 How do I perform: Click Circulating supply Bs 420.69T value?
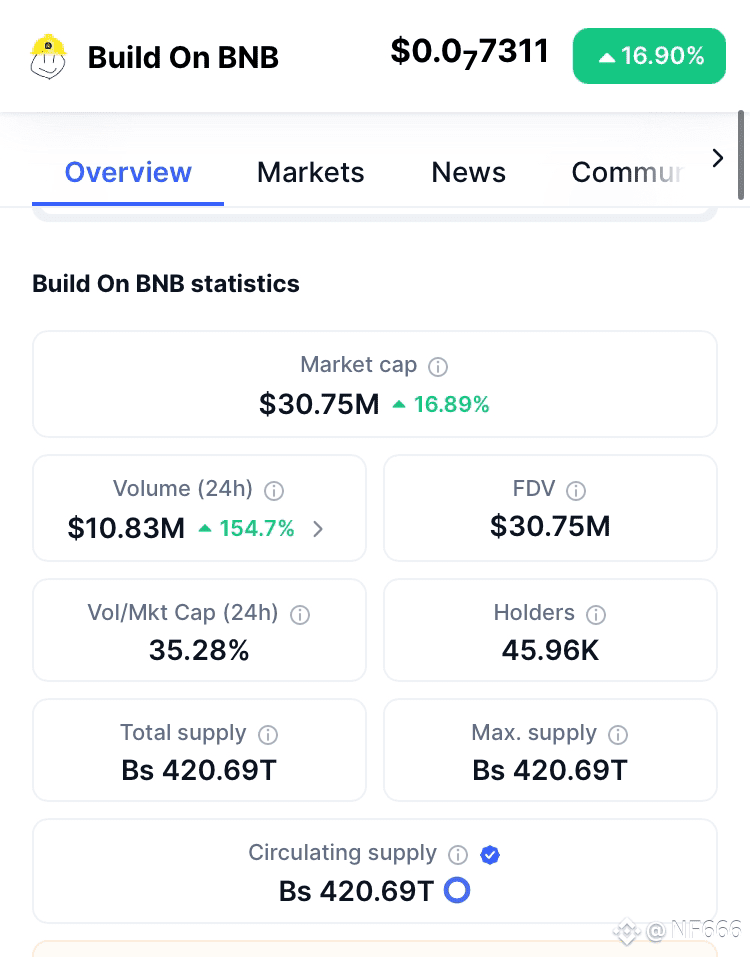(356, 891)
